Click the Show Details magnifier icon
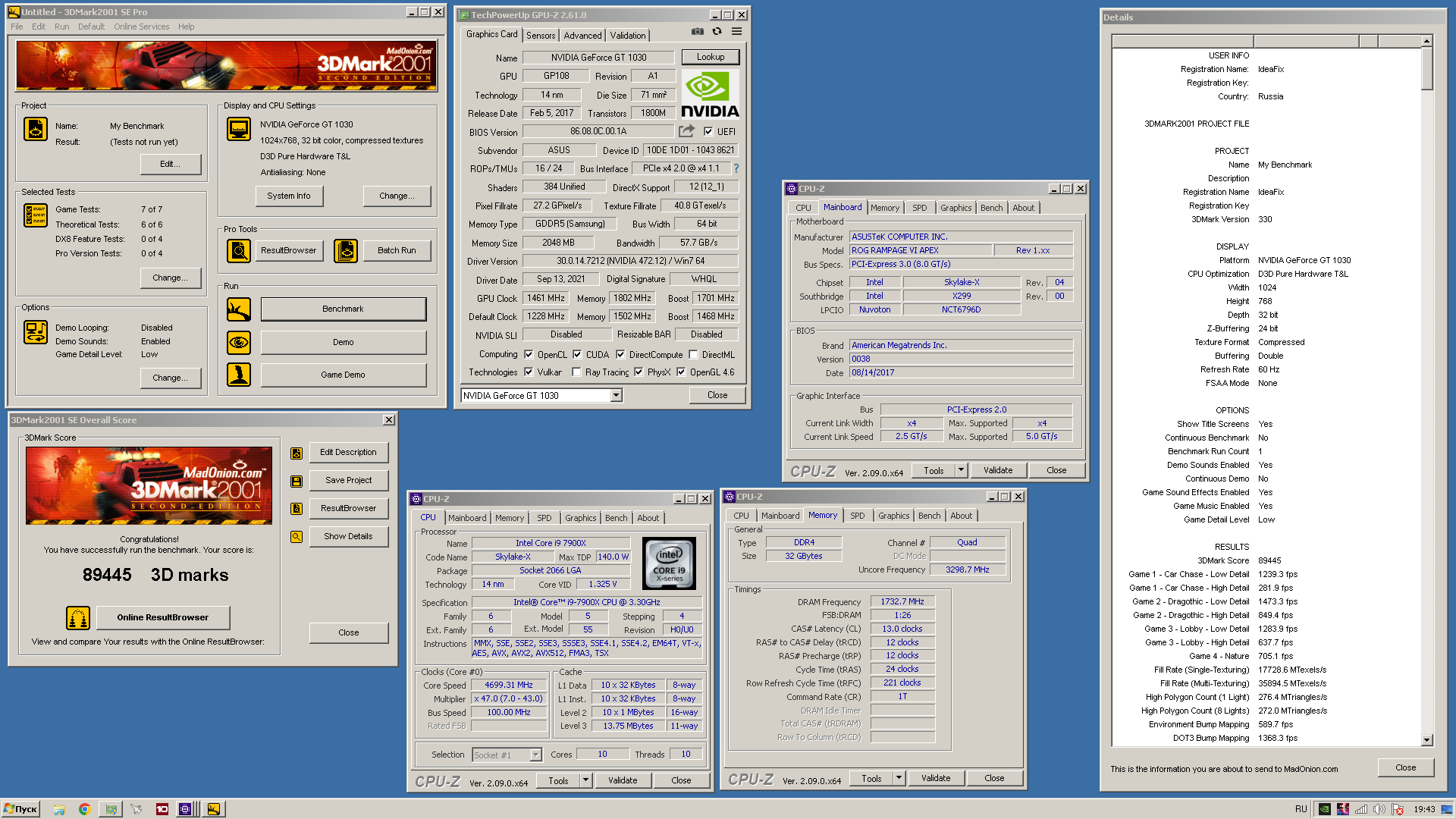Screen dimensions: 1456x819 coord(297,537)
